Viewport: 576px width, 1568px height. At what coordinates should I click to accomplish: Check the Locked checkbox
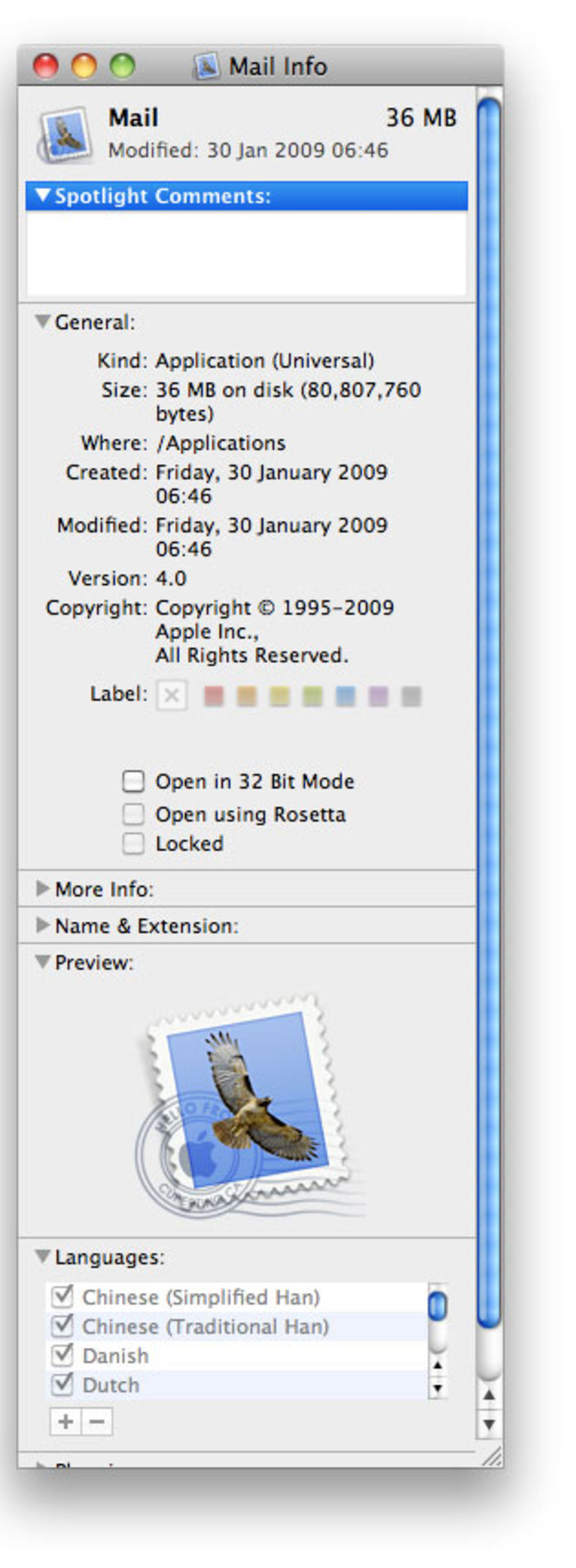tap(134, 843)
